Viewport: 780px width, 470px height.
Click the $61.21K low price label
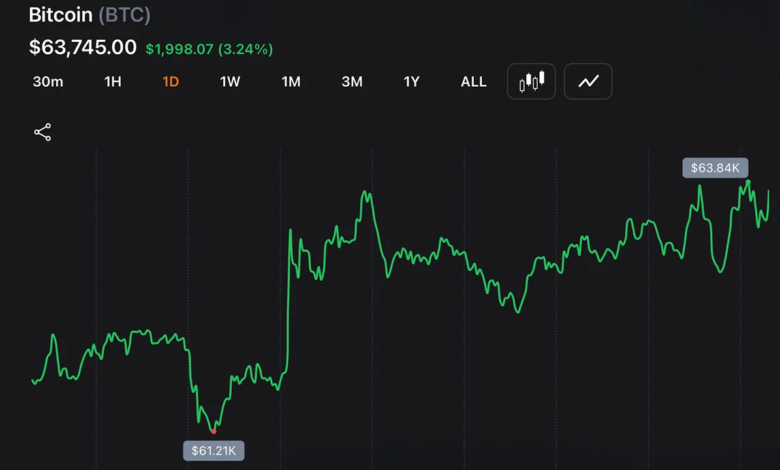pos(214,451)
